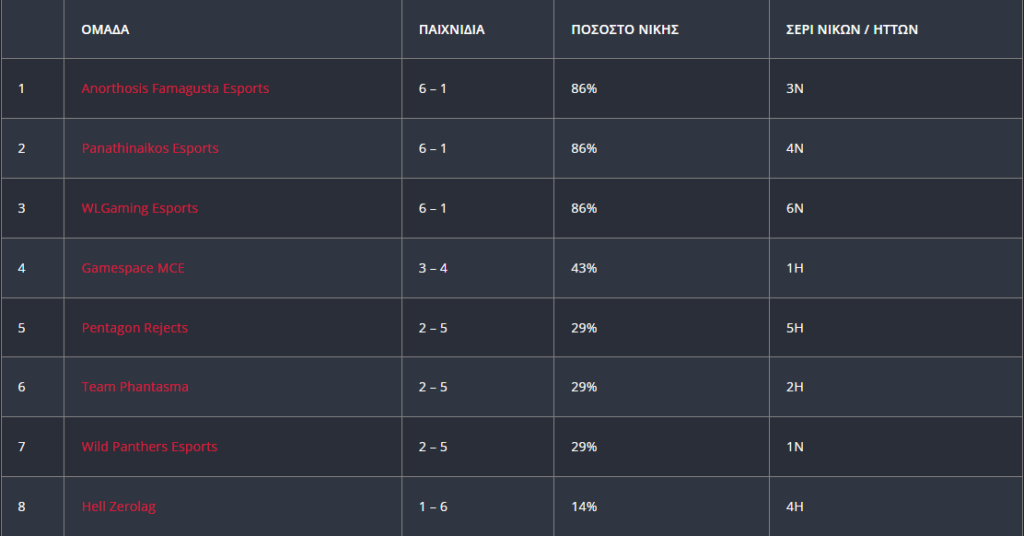
Task: Click the 5H streak cell for Pentagon Rejects
Action: click(x=896, y=328)
